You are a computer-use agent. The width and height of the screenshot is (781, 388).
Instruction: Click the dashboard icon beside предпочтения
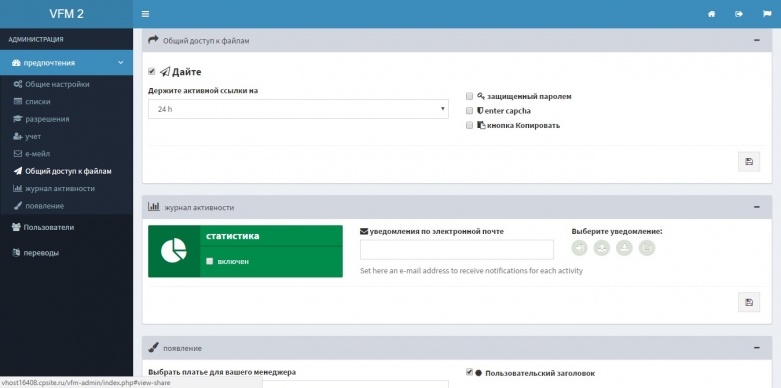(16, 63)
